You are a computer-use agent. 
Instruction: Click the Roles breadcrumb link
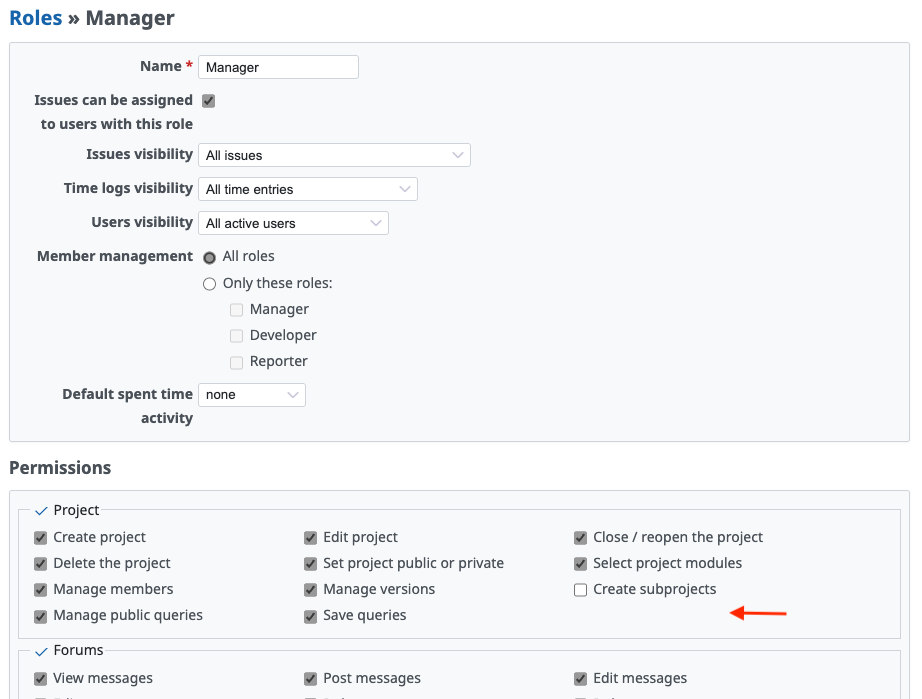(35, 18)
